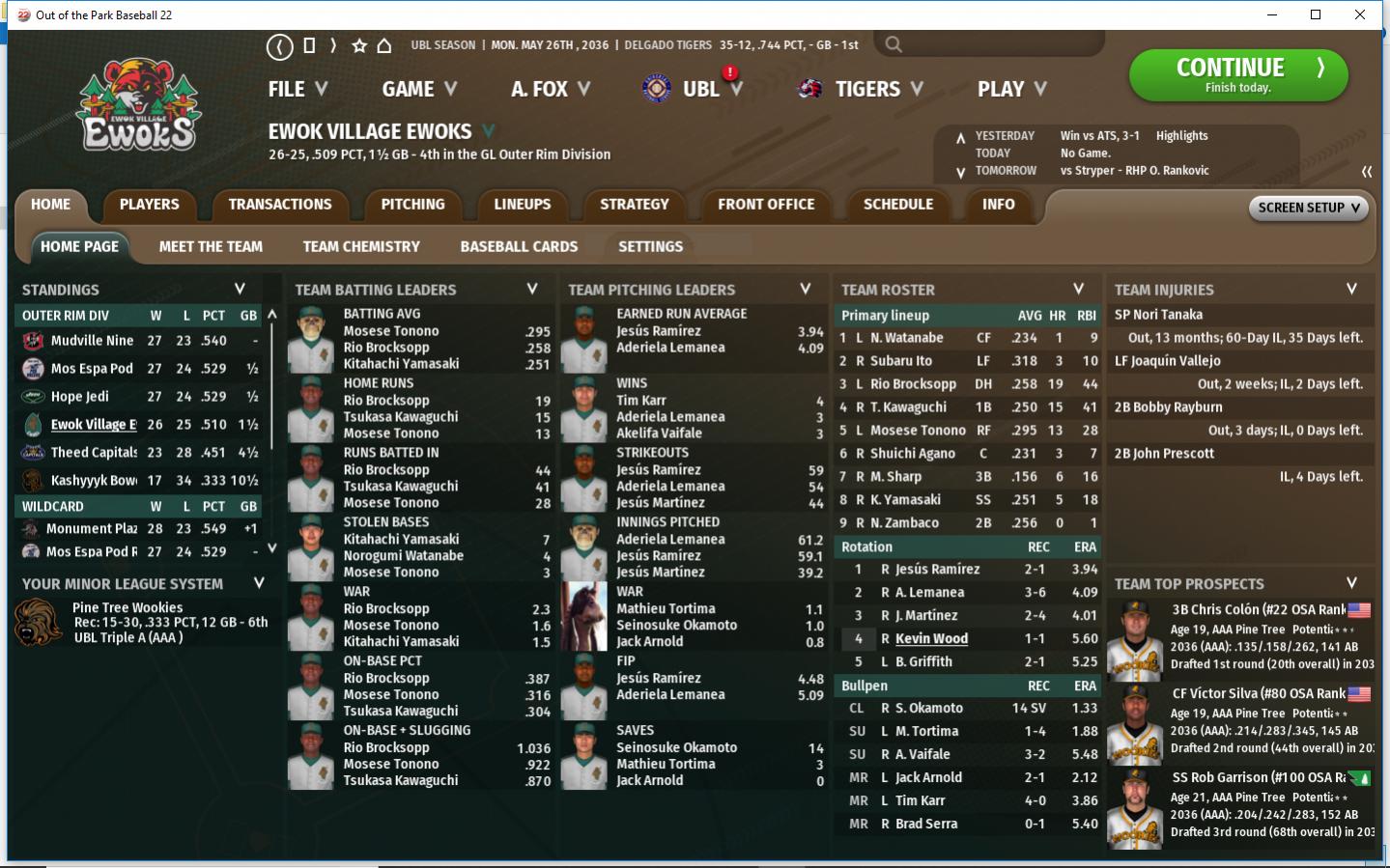Open the GAME menu
The image size is (1390, 868).
419,89
